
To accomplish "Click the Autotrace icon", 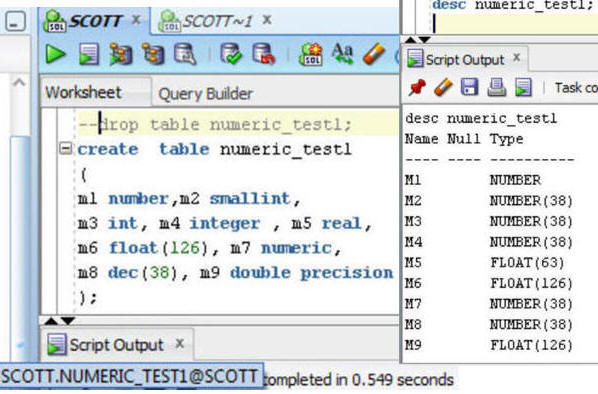I will coord(153,54).
